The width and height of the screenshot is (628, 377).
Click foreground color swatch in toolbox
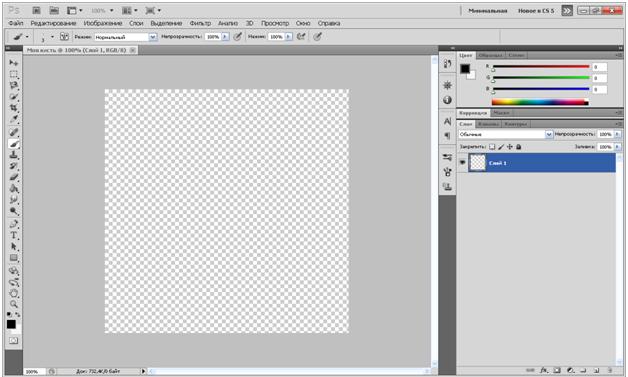[11, 324]
